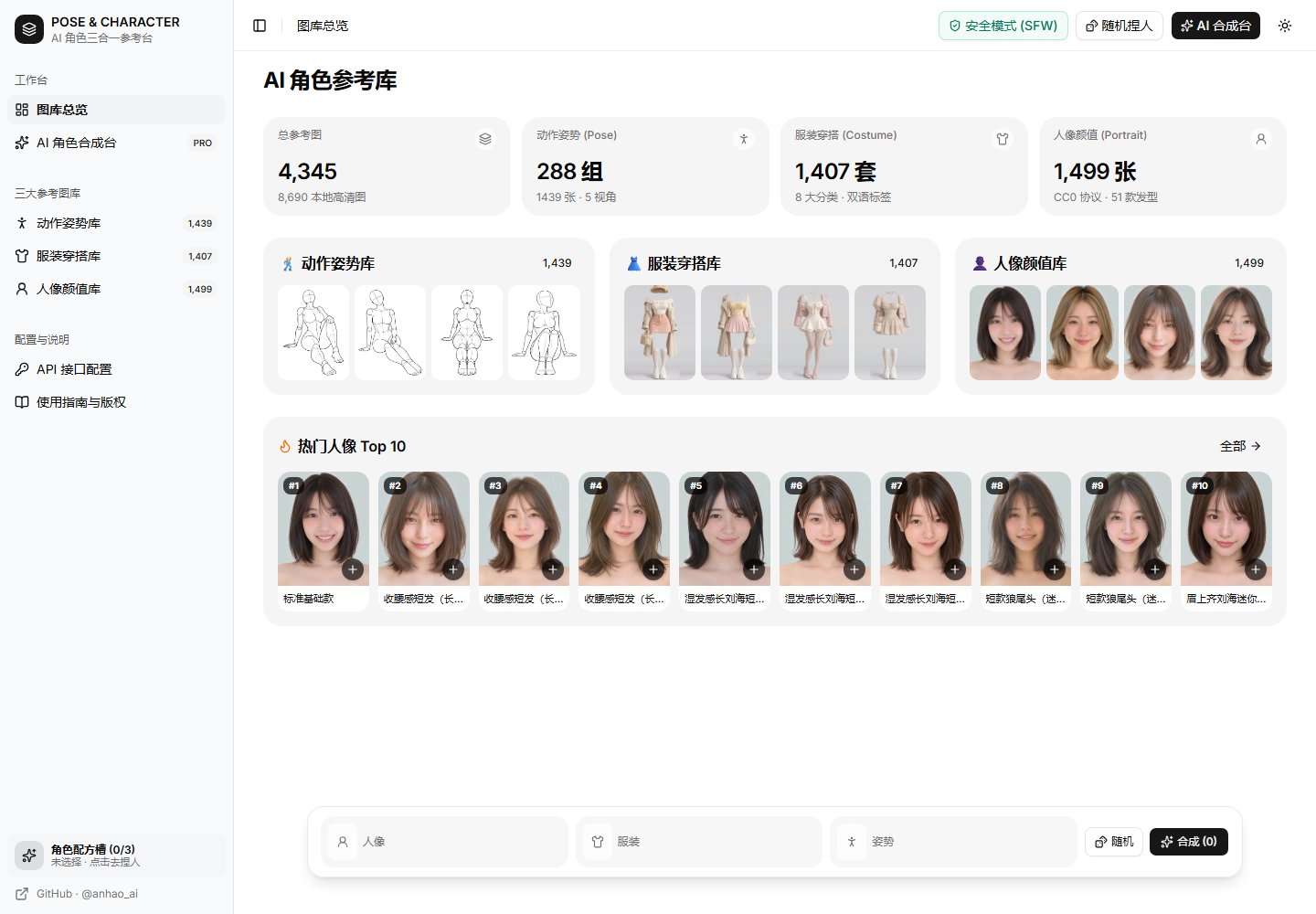The width and height of the screenshot is (1316, 914).
Task: Add portrait #10 with plus icon
Action: coord(1256,569)
